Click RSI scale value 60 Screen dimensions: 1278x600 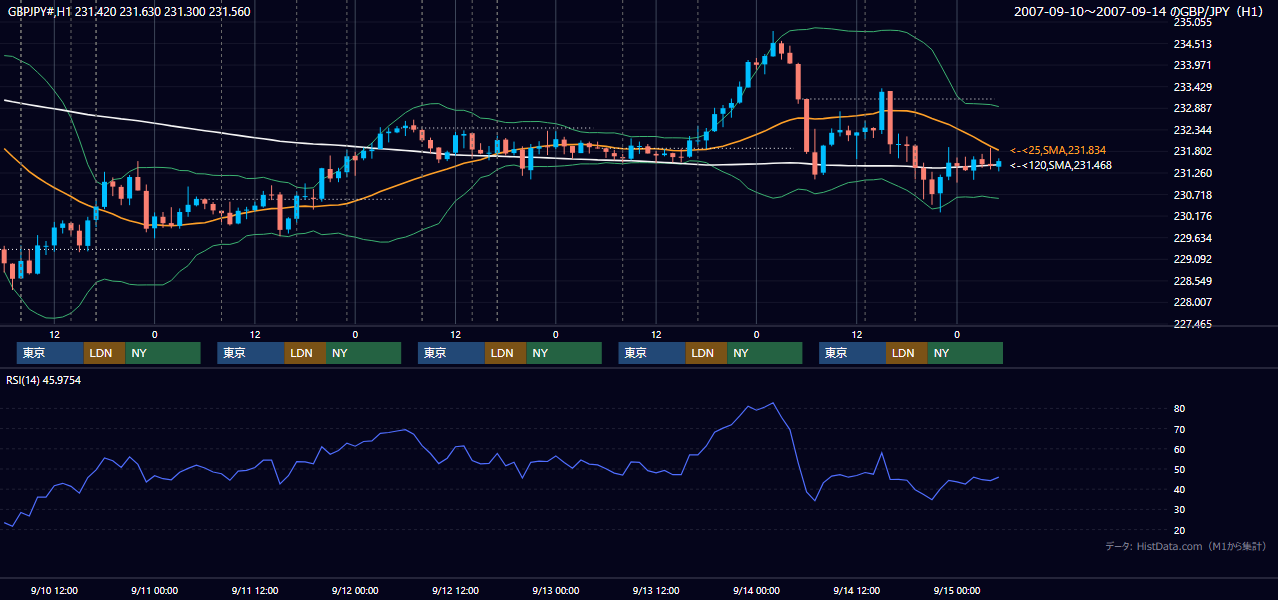click(1179, 449)
